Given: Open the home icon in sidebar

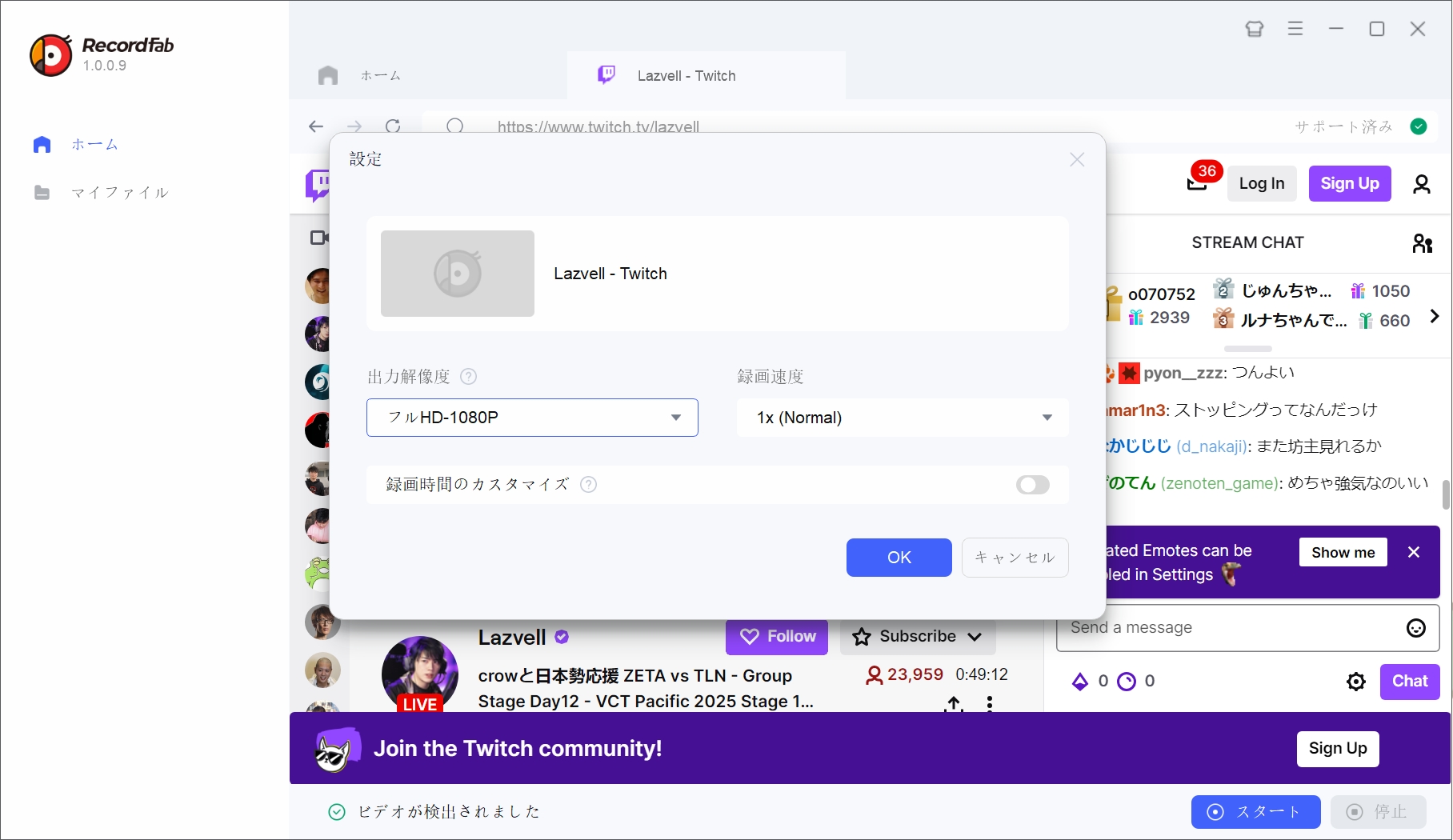Looking at the screenshot, I should (x=42, y=145).
